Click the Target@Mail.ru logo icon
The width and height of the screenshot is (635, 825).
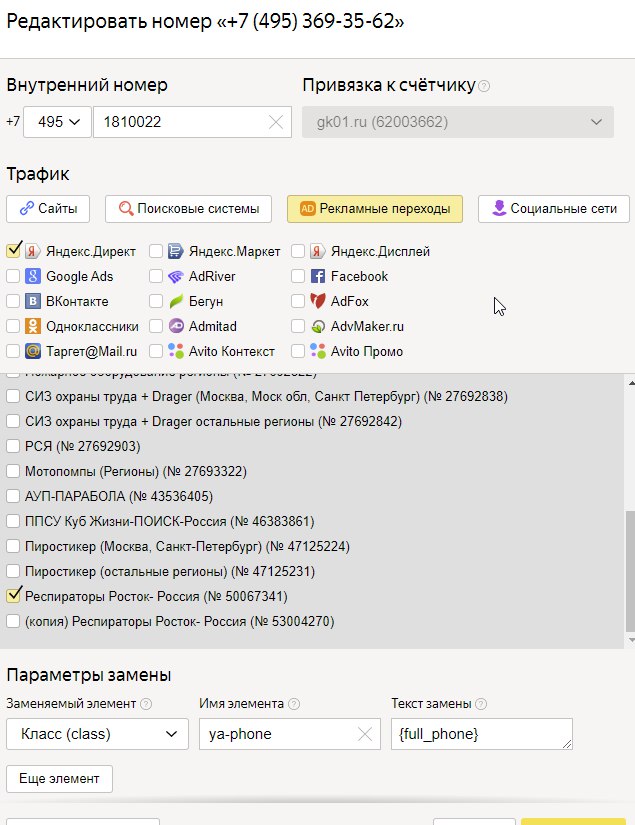pyautogui.click(x=33, y=351)
